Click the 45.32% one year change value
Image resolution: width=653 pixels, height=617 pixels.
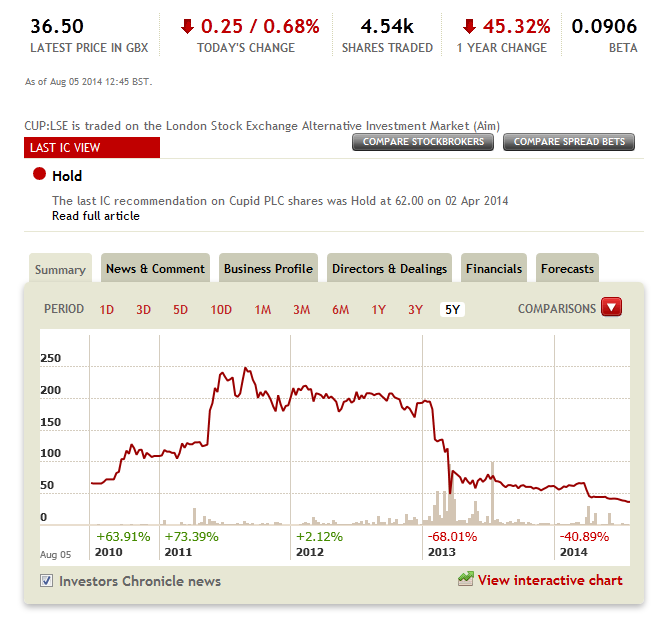click(x=516, y=26)
